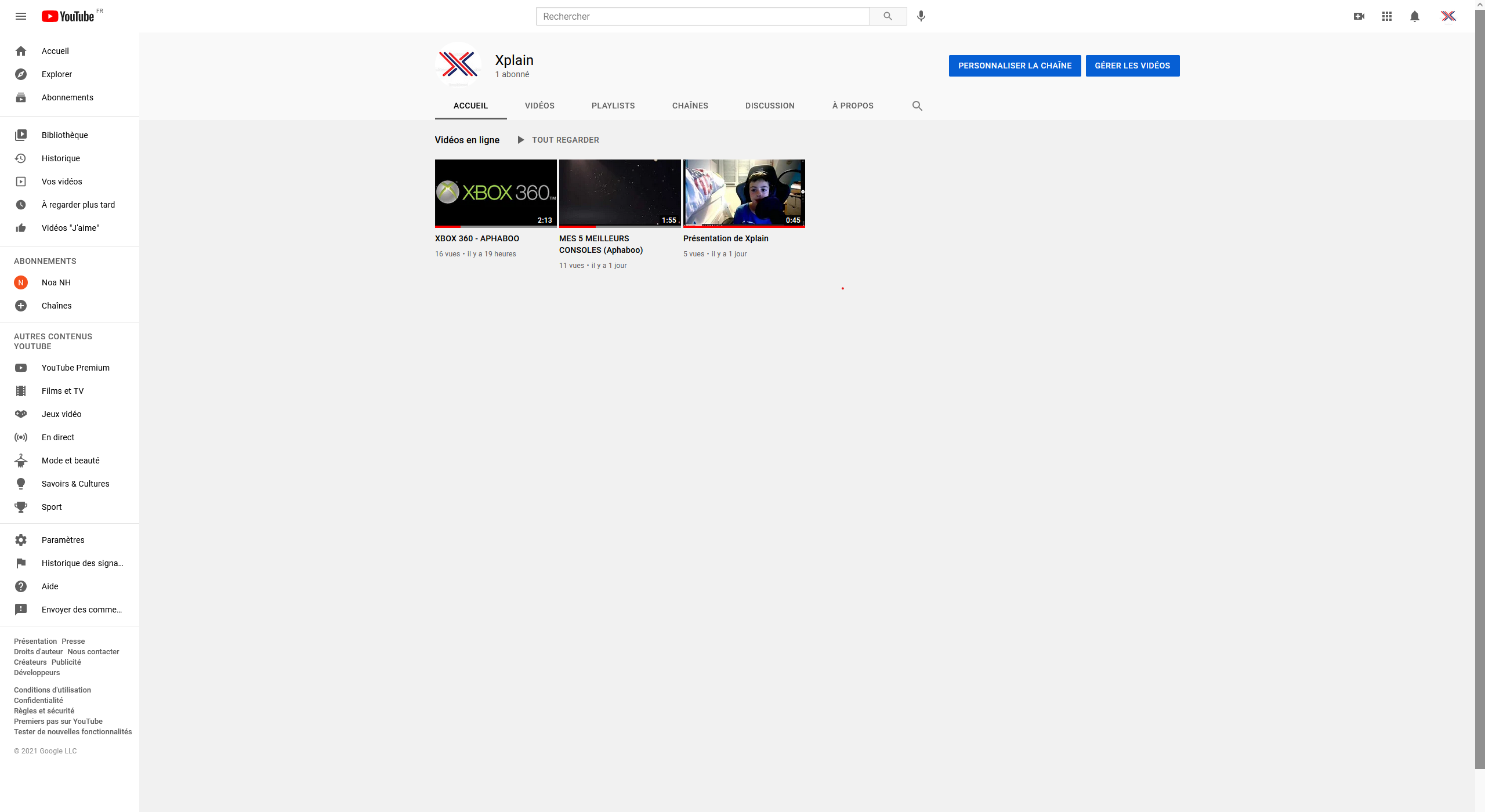Click Confidentialité footer link

point(38,701)
